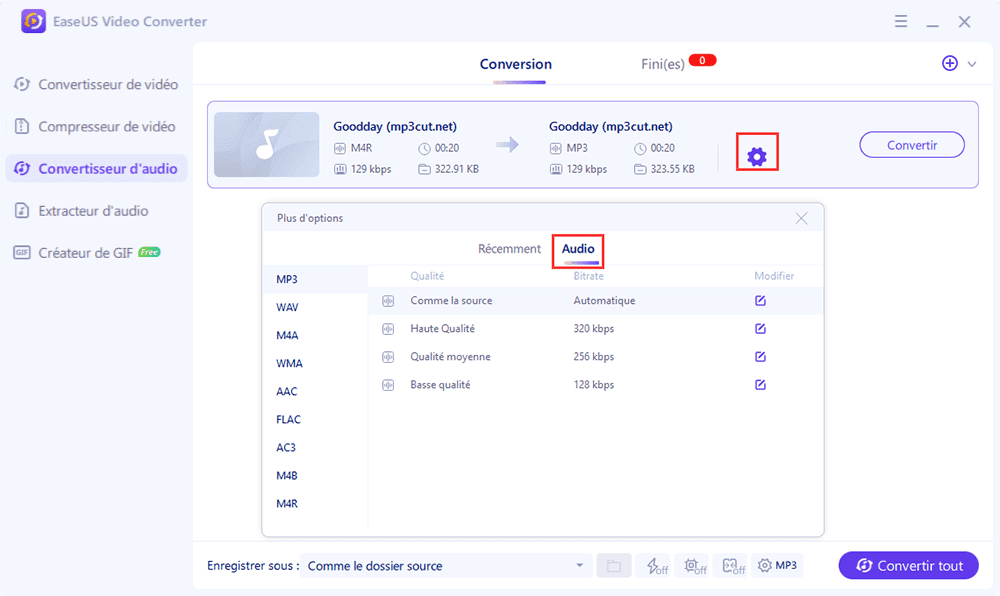Expand the arrow next to add button
The height and width of the screenshot is (596, 1000).
coord(972,64)
